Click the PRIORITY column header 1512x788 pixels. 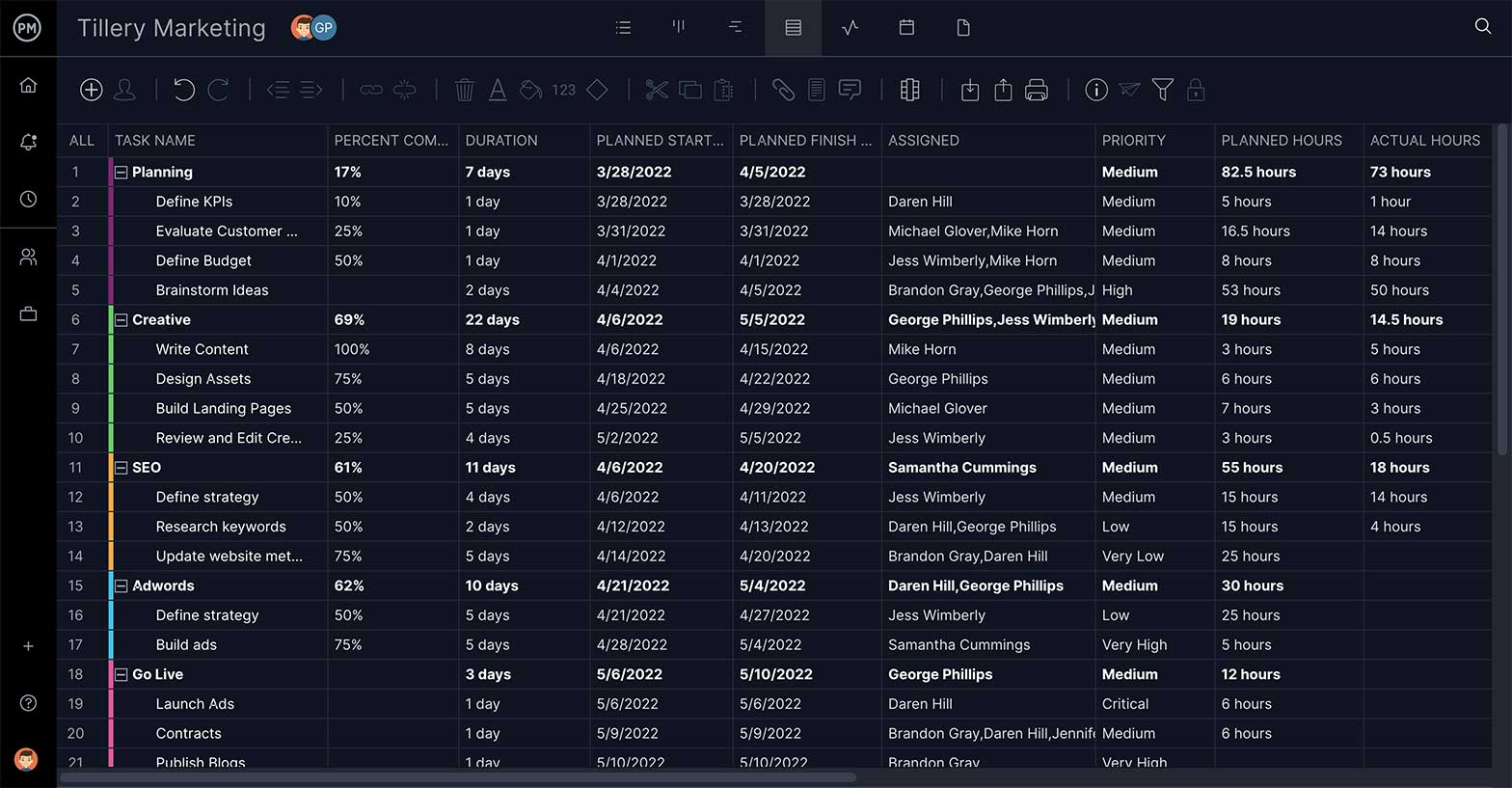pyautogui.click(x=1134, y=141)
